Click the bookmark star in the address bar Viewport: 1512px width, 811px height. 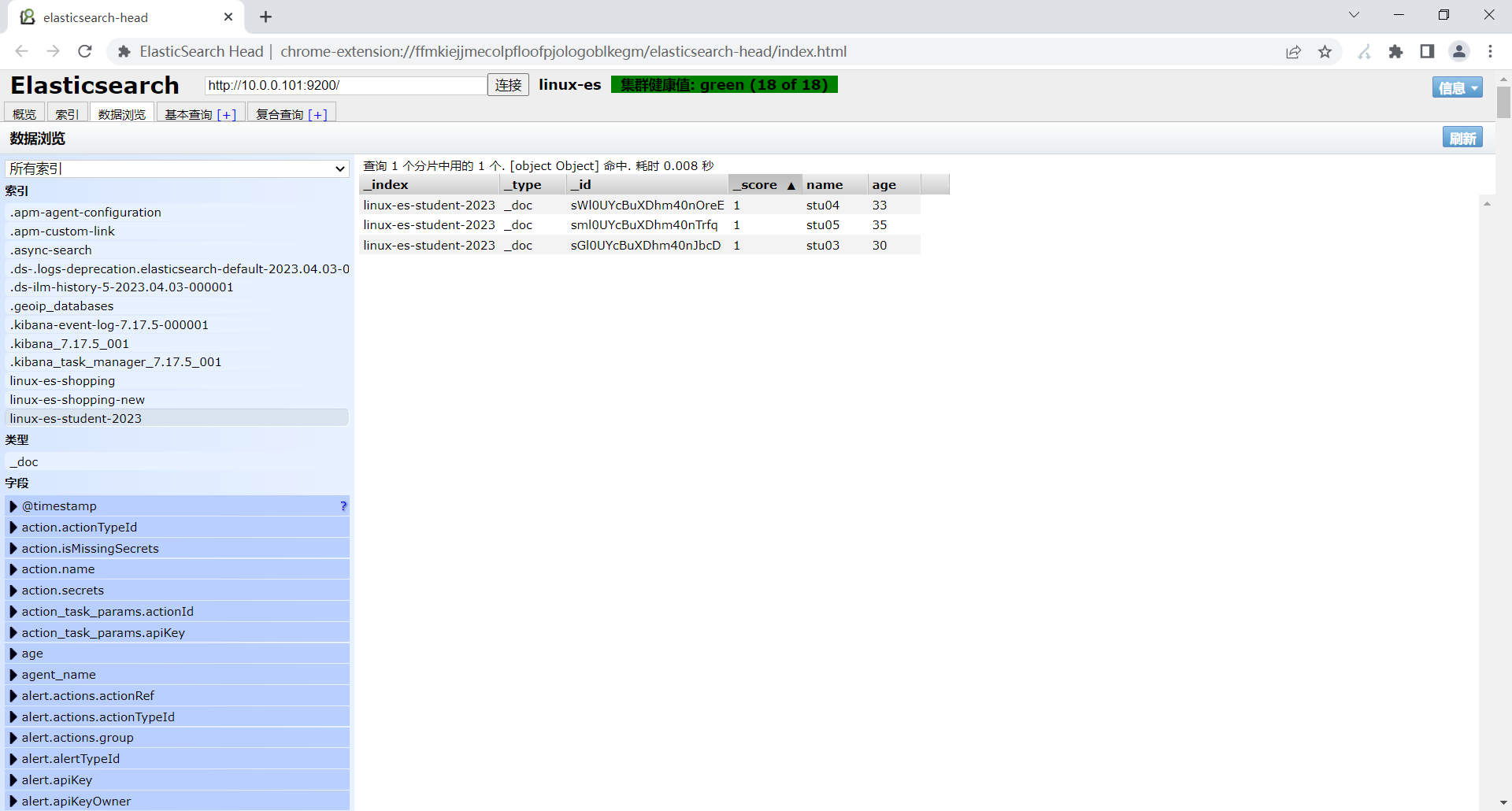[x=1325, y=51]
